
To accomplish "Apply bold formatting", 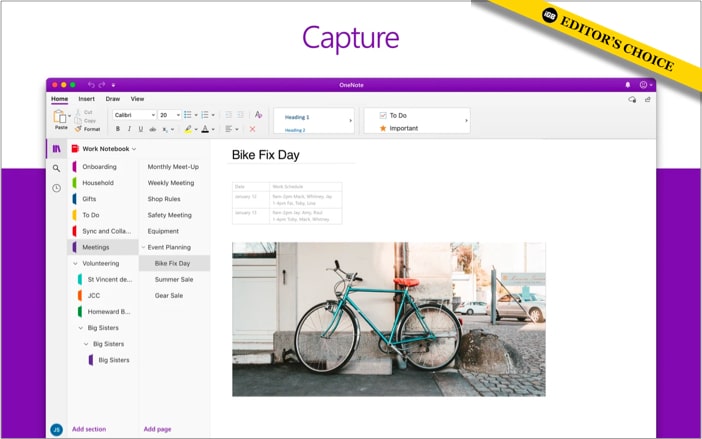I will pyautogui.click(x=117, y=129).
